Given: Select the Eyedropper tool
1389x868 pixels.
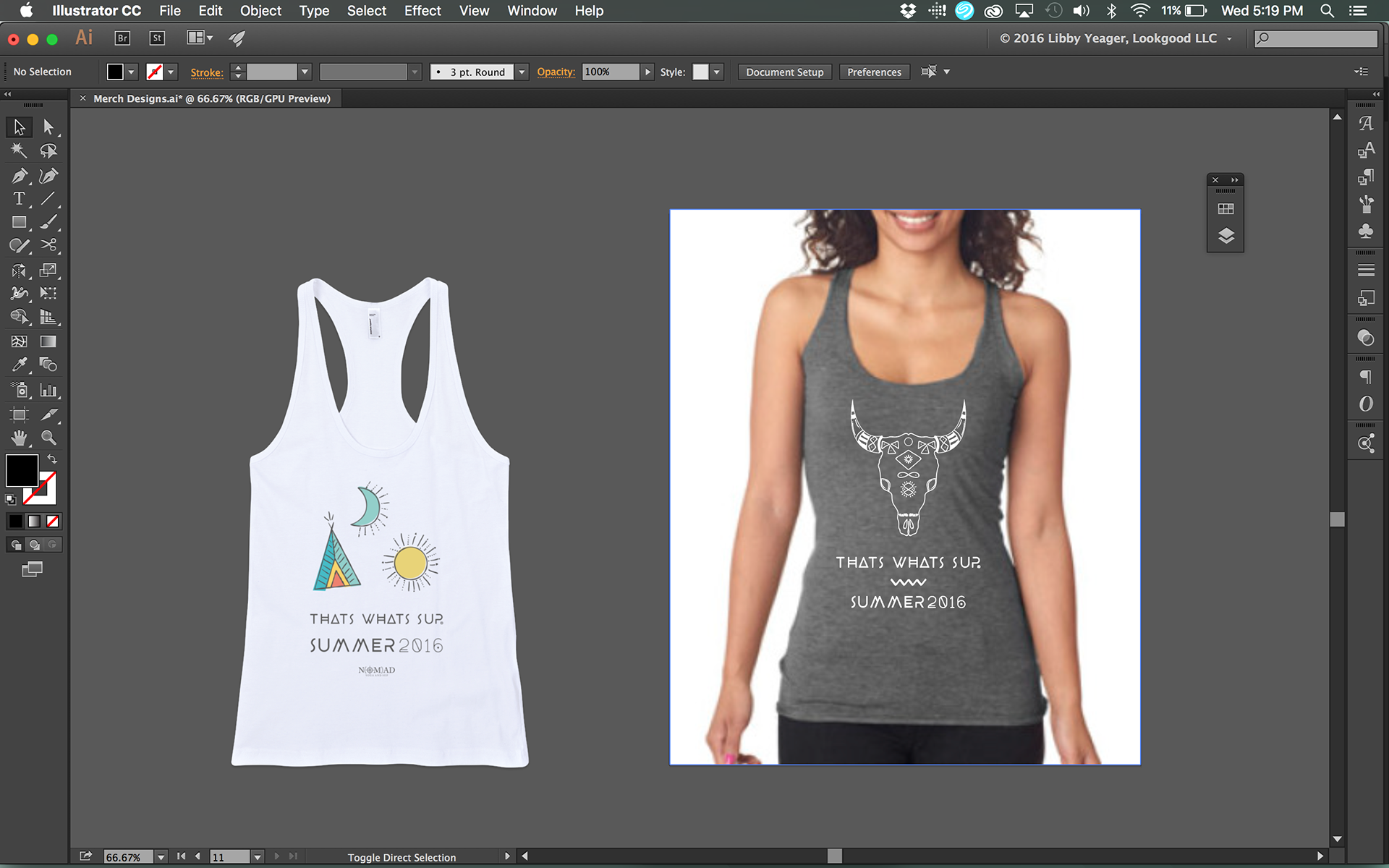Looking at the screenshot, I should (19, 365).
